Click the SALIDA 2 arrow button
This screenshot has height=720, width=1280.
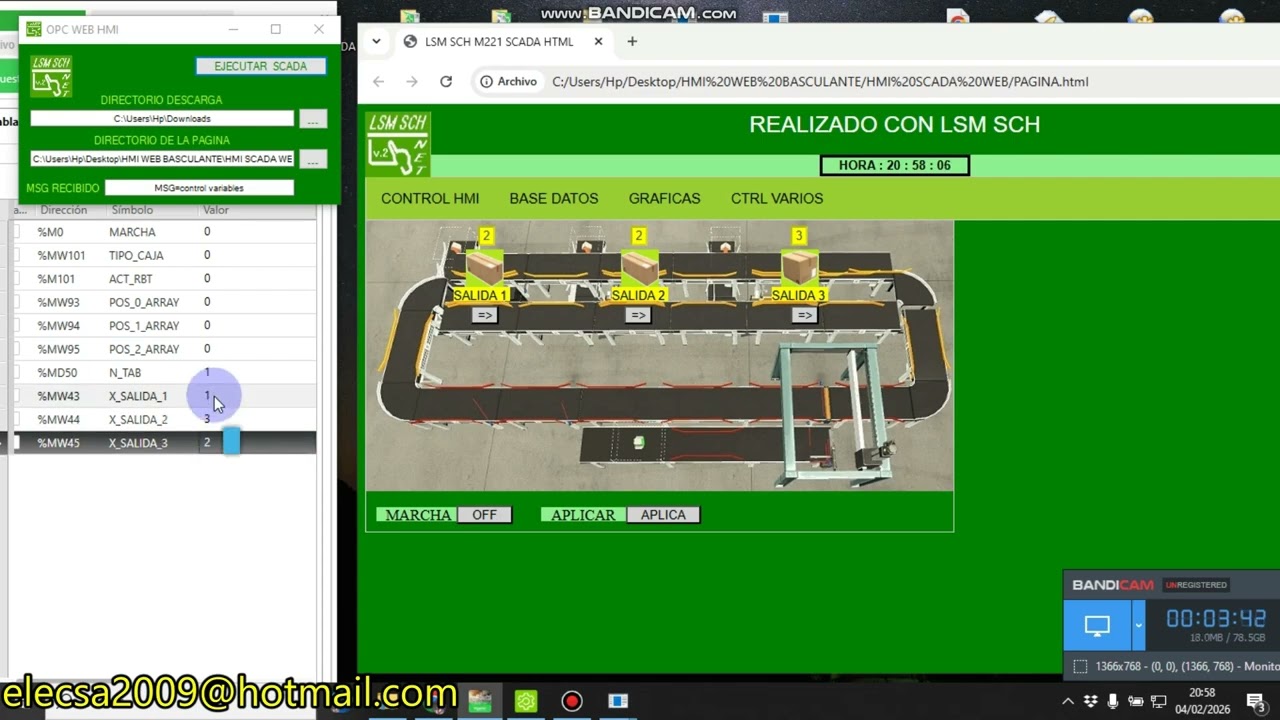(638, 315)
